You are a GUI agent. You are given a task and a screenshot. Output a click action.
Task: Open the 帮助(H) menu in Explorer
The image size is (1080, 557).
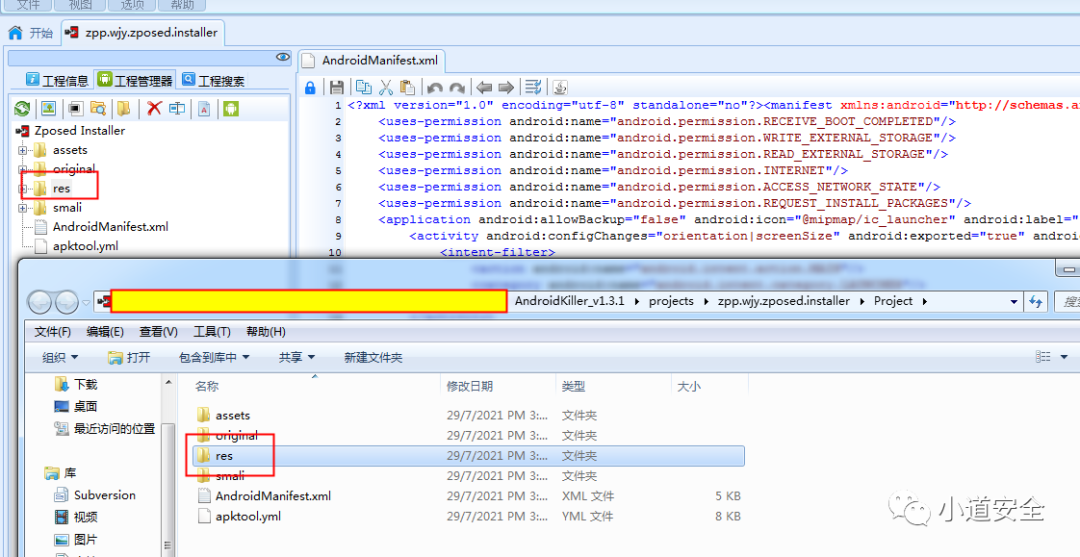[x=265, y=332]
